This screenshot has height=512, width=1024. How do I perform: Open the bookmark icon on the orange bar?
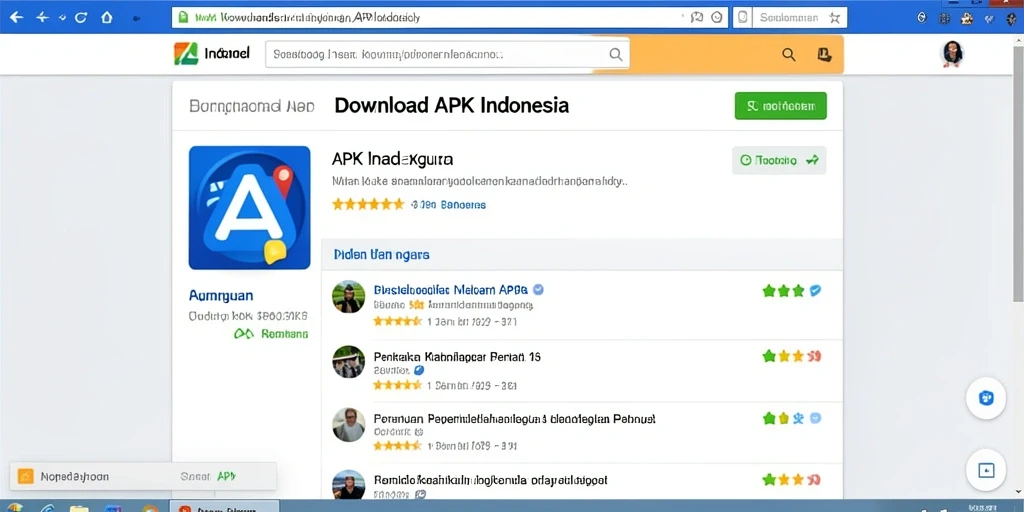(824, 55)
